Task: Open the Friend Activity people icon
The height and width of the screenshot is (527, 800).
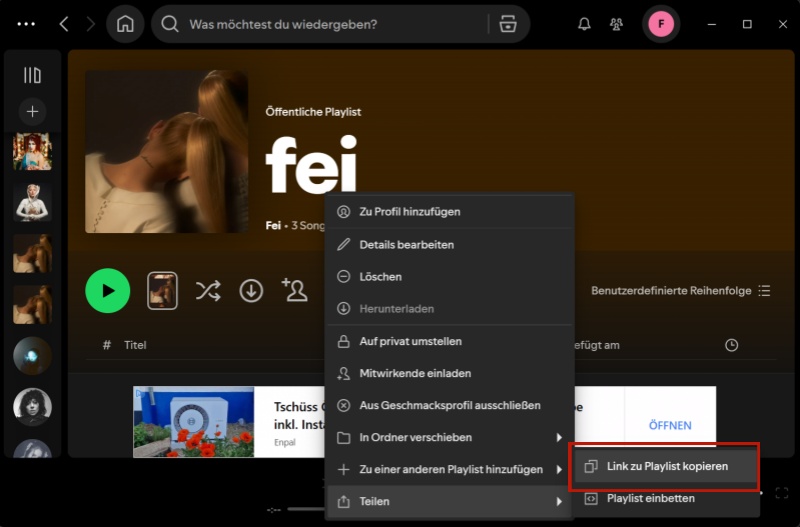Action: coord(617,24)
